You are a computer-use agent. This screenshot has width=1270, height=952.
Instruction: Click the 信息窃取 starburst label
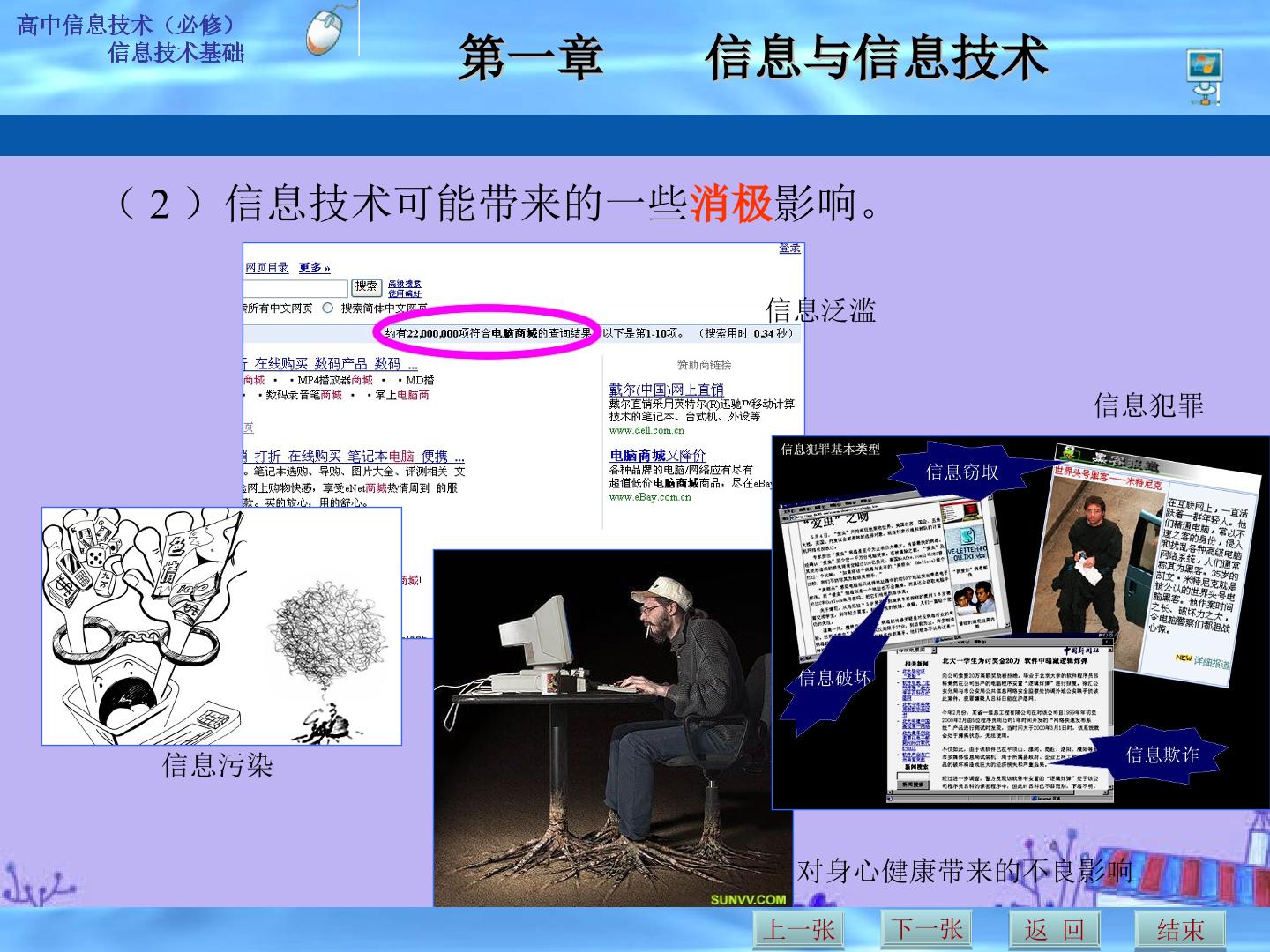tap(961, 472)
